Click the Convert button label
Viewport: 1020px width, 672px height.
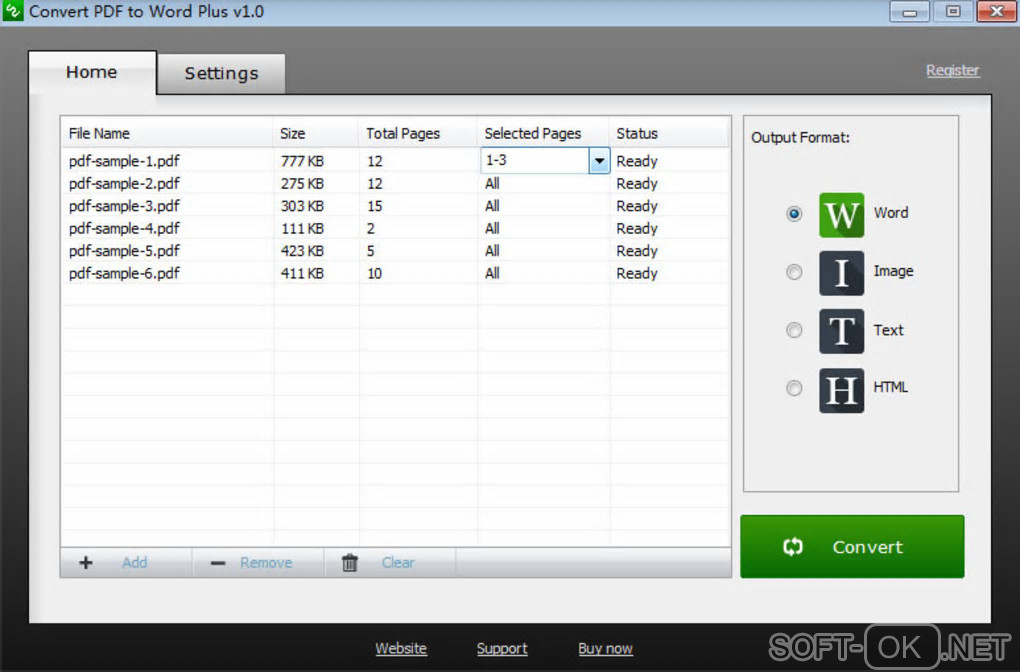867,547
